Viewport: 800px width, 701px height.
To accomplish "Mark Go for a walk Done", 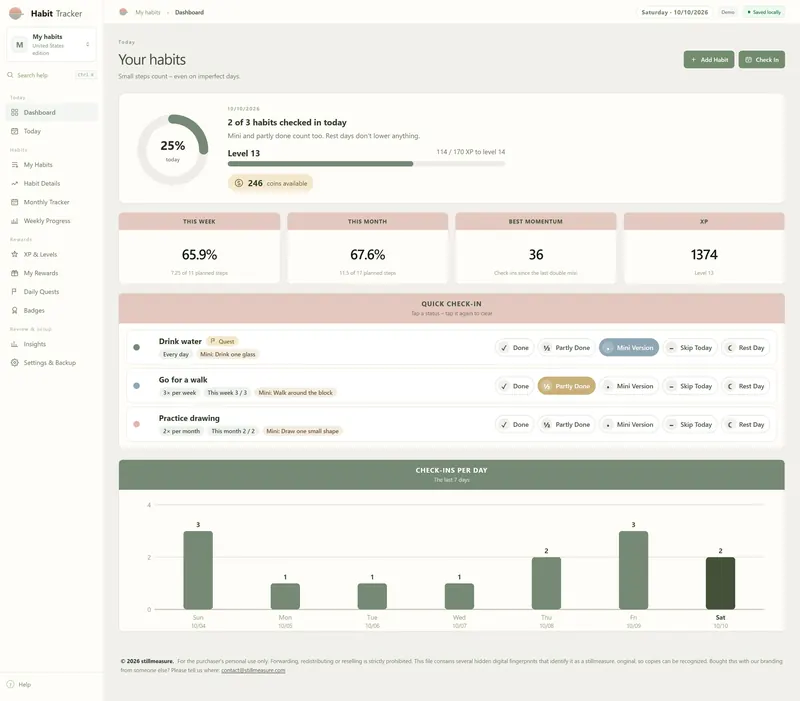I will 514,386.
